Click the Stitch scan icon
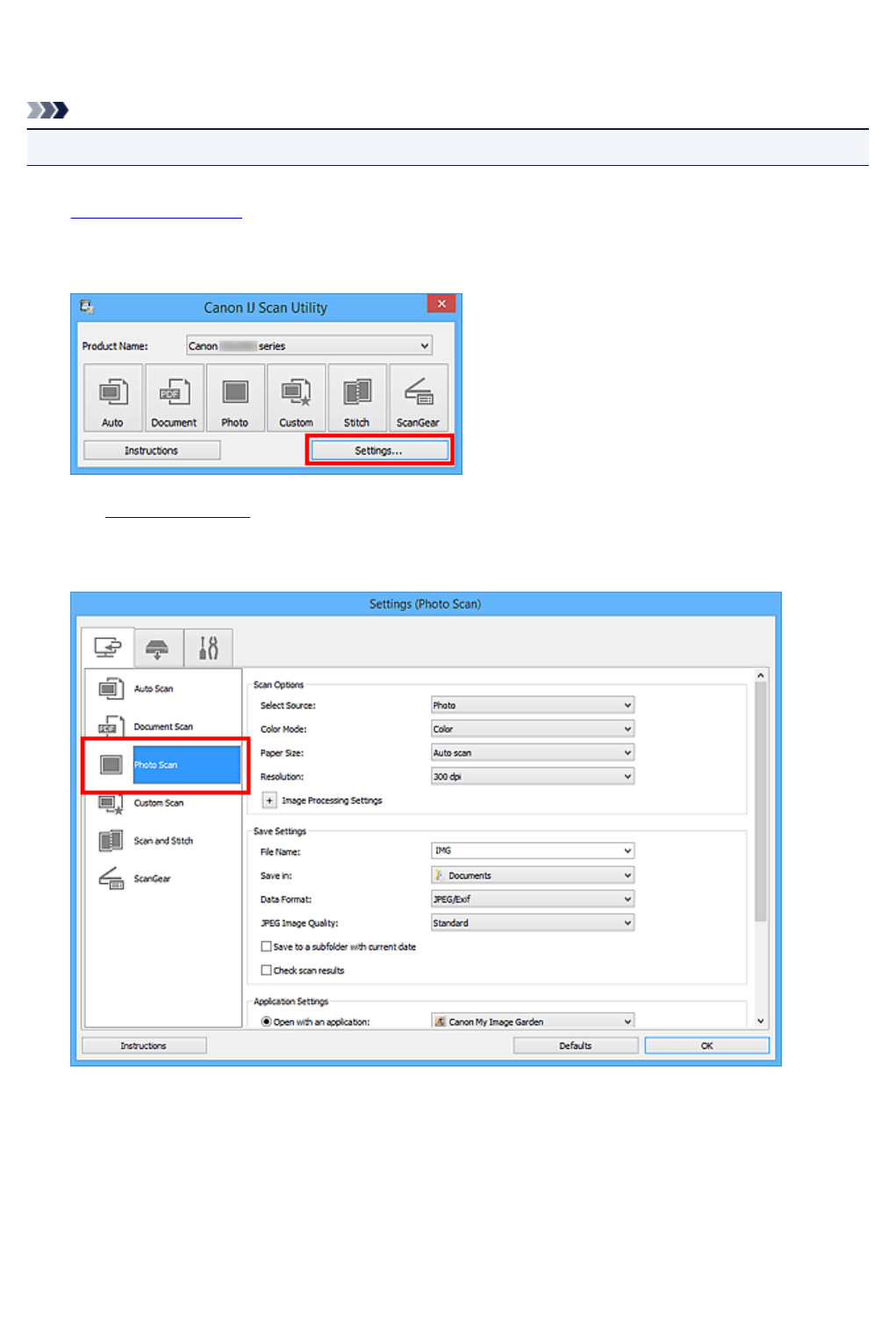Viewport: 896px width, 1329px height. click(356, 398)
